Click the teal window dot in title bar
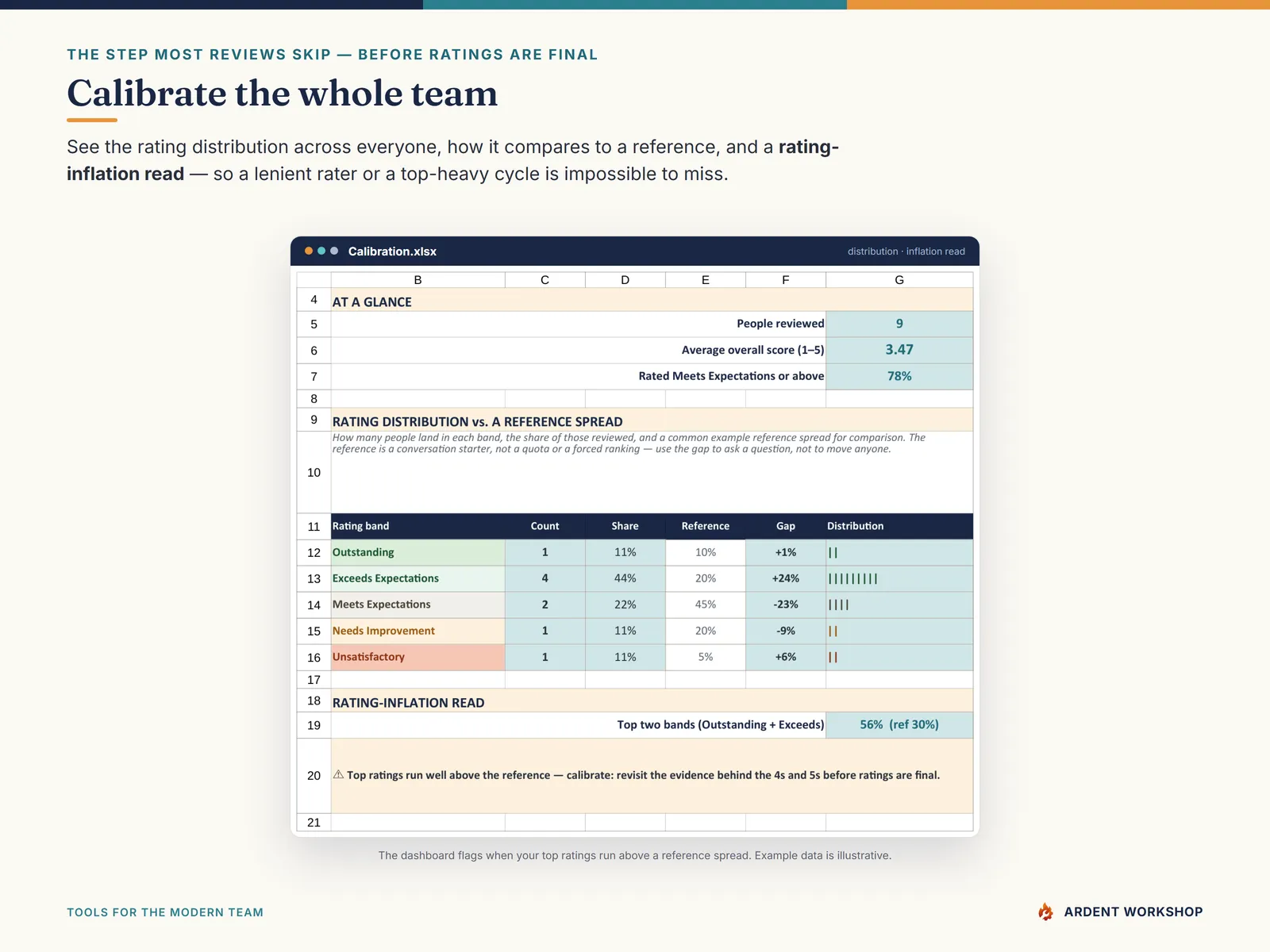Image resolution: width=1270 pixels, height=952 pixels. tap(321, 251)
